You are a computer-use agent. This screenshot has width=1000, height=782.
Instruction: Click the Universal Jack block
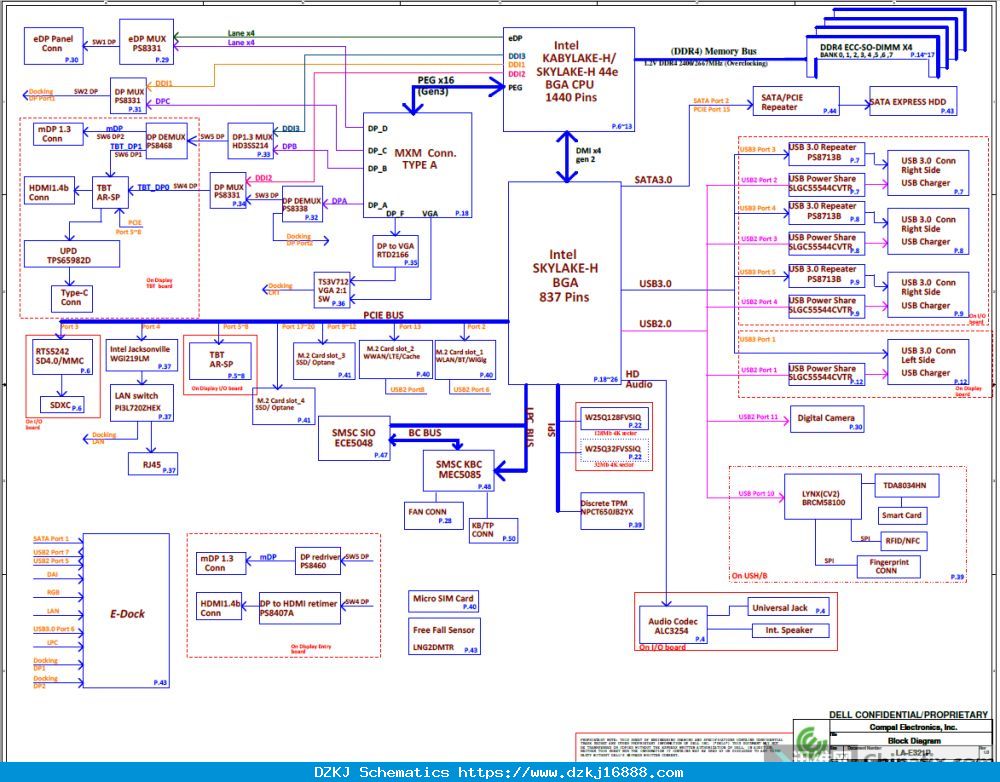(x=788, y=608)
